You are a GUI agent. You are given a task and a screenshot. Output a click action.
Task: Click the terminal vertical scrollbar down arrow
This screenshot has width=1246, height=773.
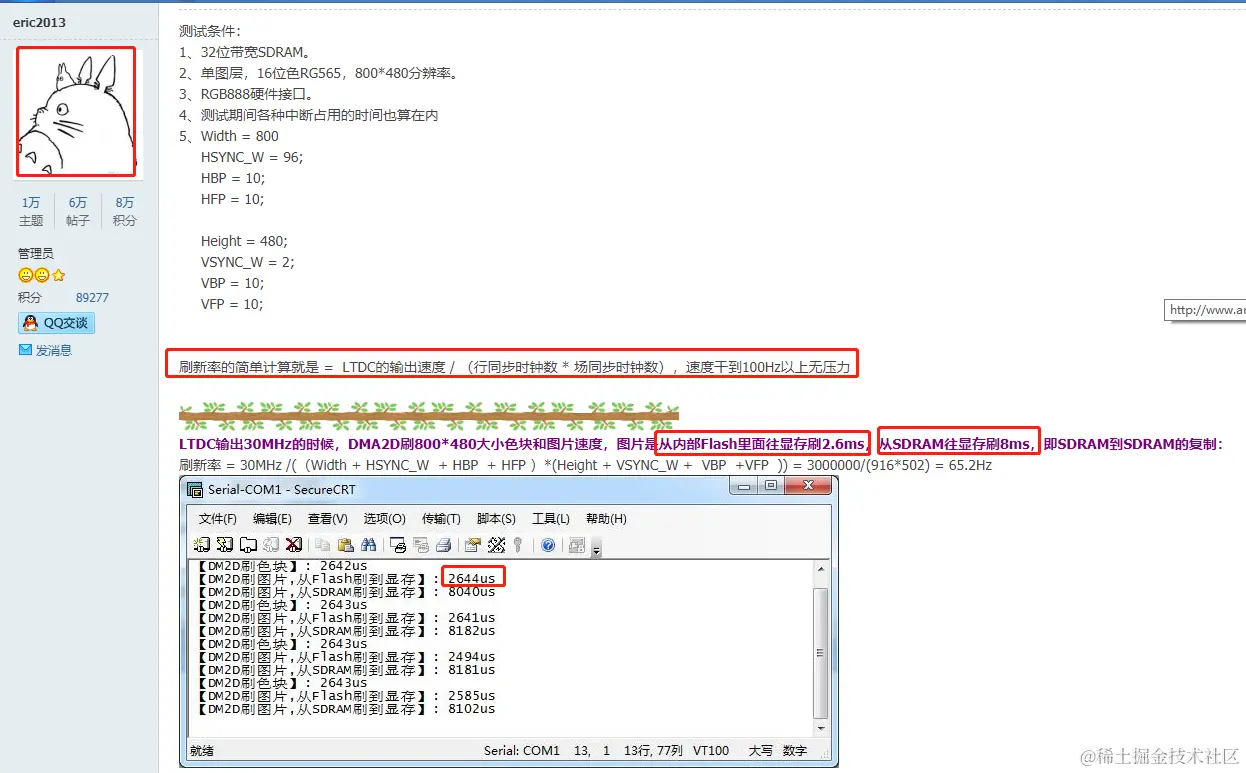coord(821,730)
